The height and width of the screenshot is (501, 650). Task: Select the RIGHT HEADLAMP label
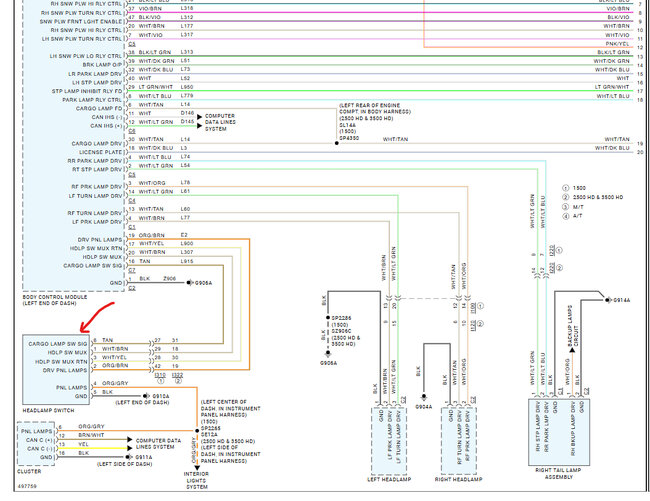[458, 479]
